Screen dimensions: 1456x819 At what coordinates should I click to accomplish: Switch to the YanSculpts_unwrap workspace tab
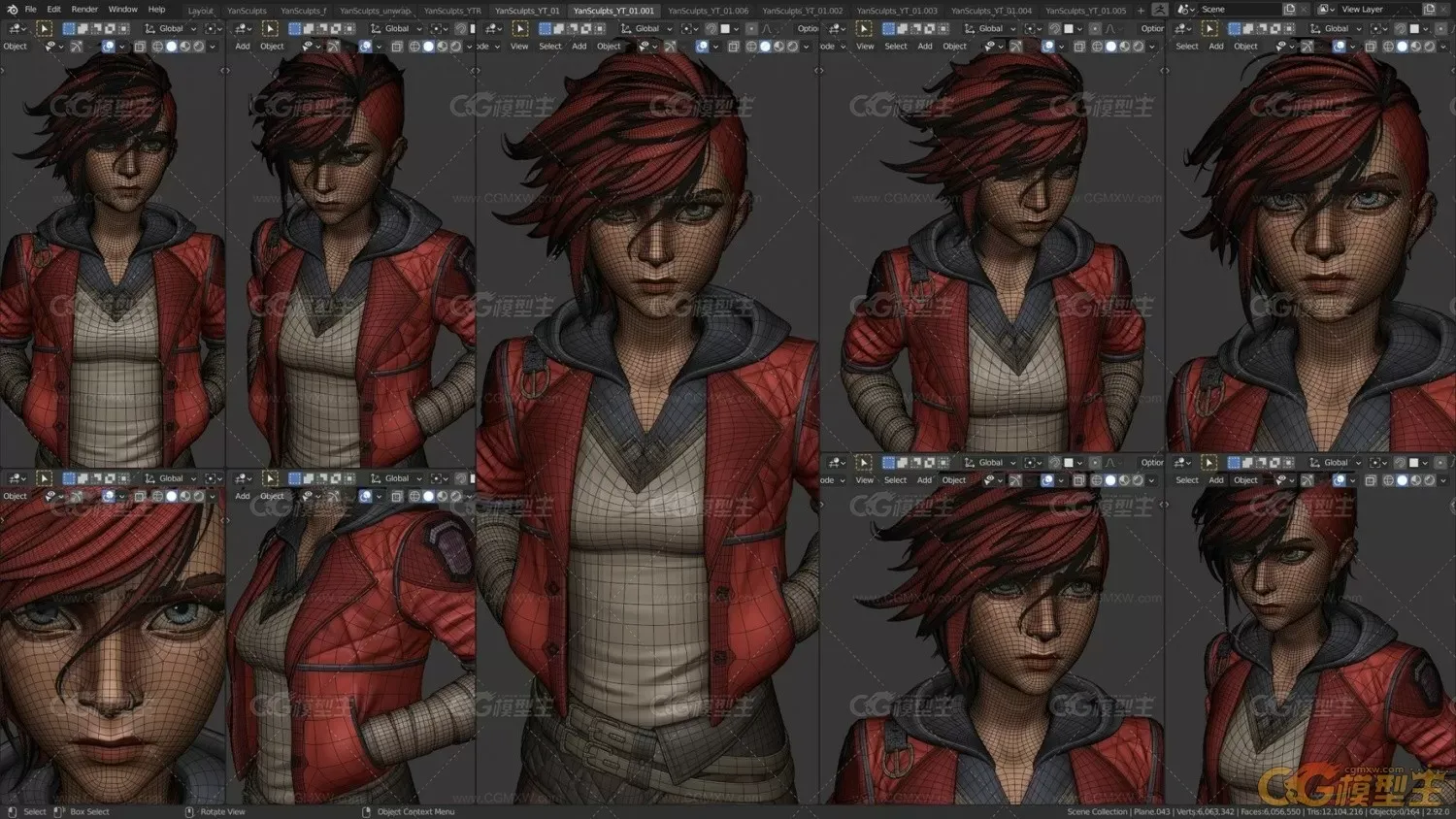(375, 11)
